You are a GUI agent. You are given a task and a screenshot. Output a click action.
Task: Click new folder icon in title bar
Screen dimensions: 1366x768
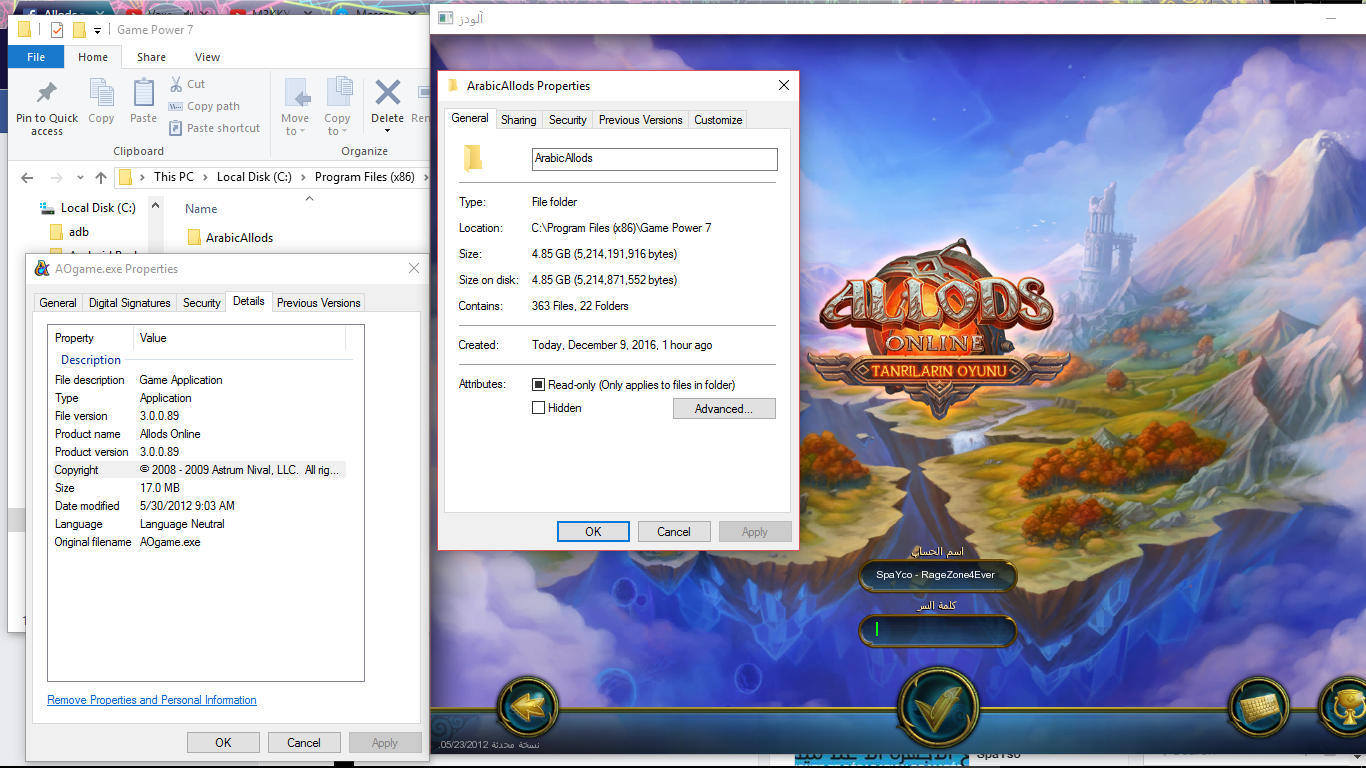[x=79, y=29]
